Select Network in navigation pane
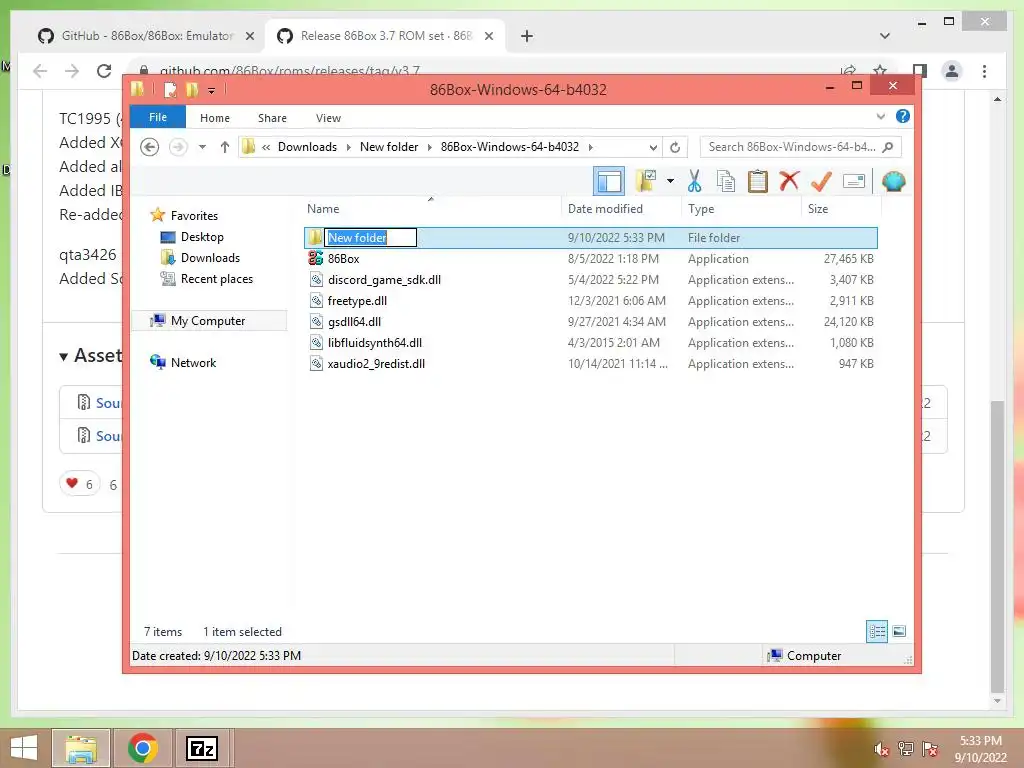Image resolution: width=1024 pixels, height=768 pixels. click(x=193, y=362)
